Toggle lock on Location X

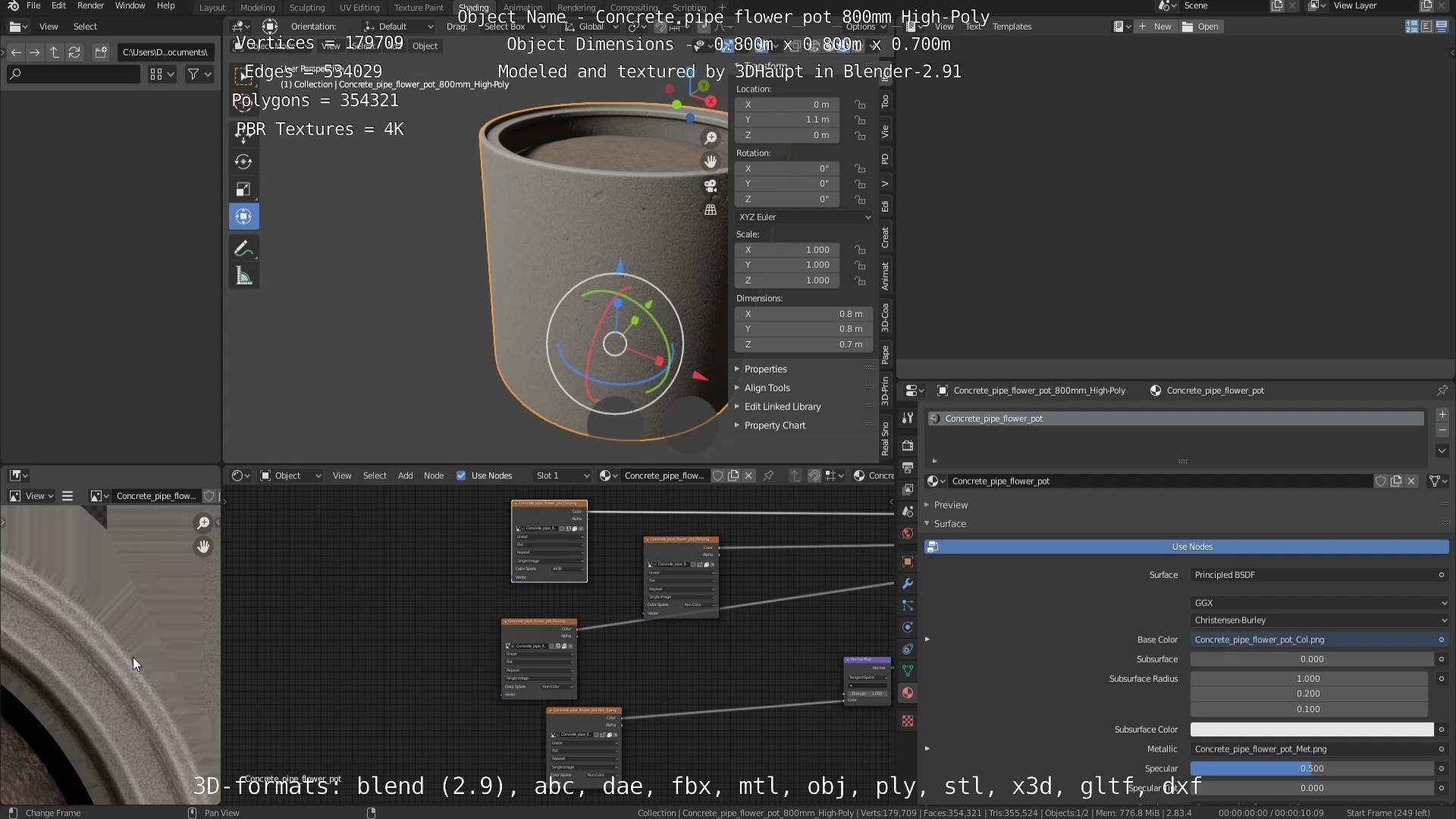pos(860,105)
